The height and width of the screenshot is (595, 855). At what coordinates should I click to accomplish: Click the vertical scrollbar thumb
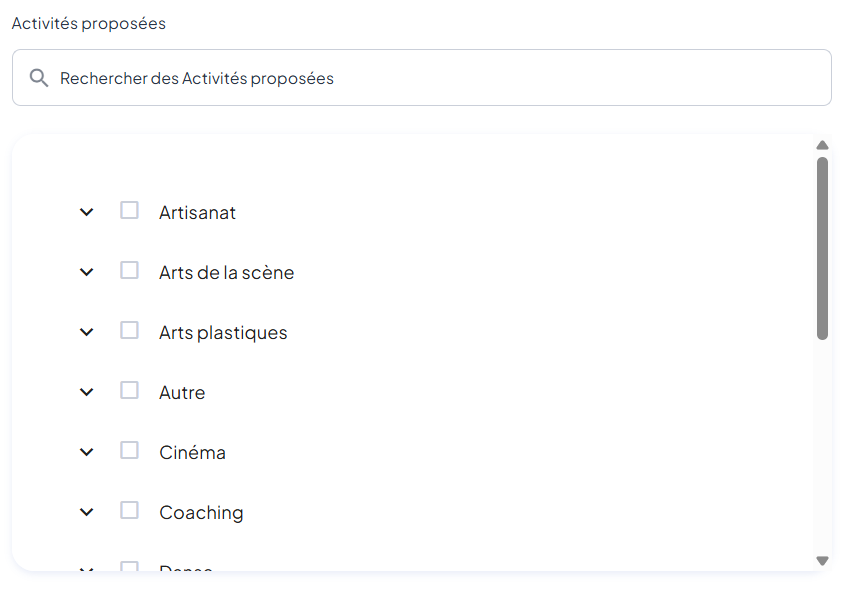click(x=822, y=248)
